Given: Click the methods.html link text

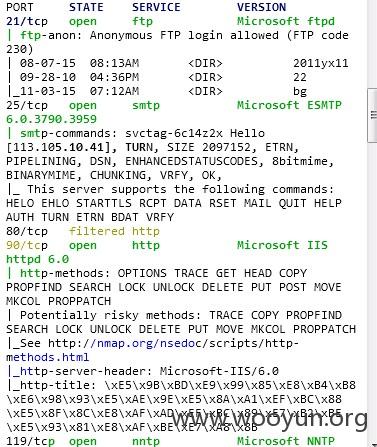Looking at the screenshot, I should 48,357.
